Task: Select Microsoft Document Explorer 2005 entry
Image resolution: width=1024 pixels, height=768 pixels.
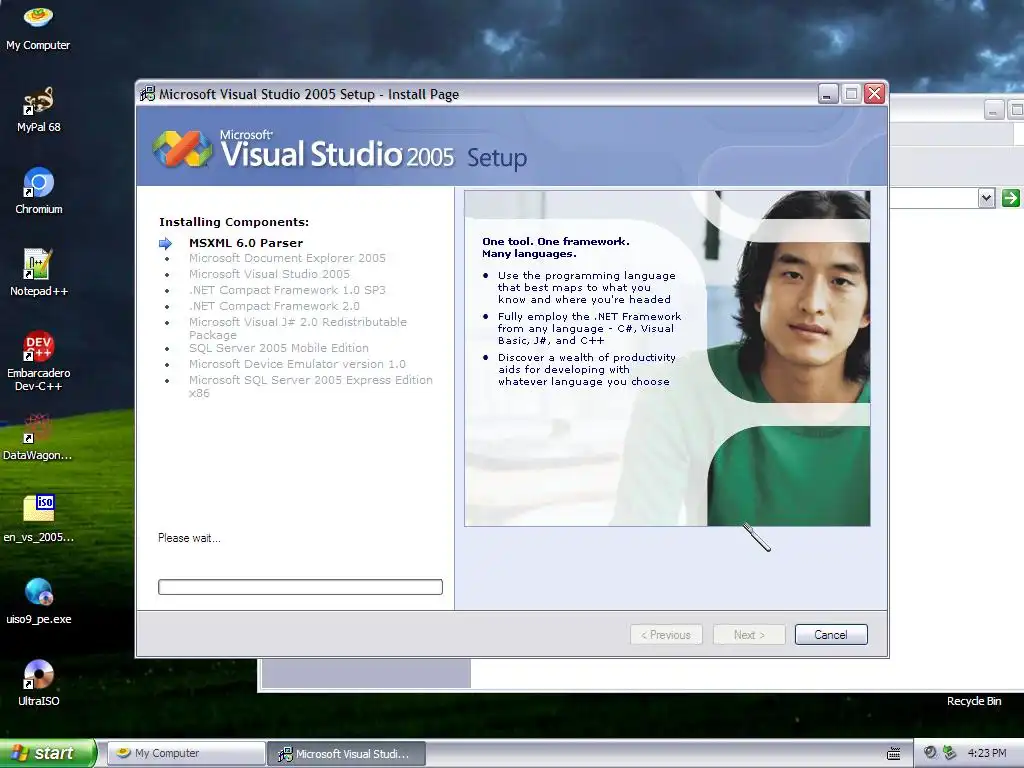Action: [287, 258]
